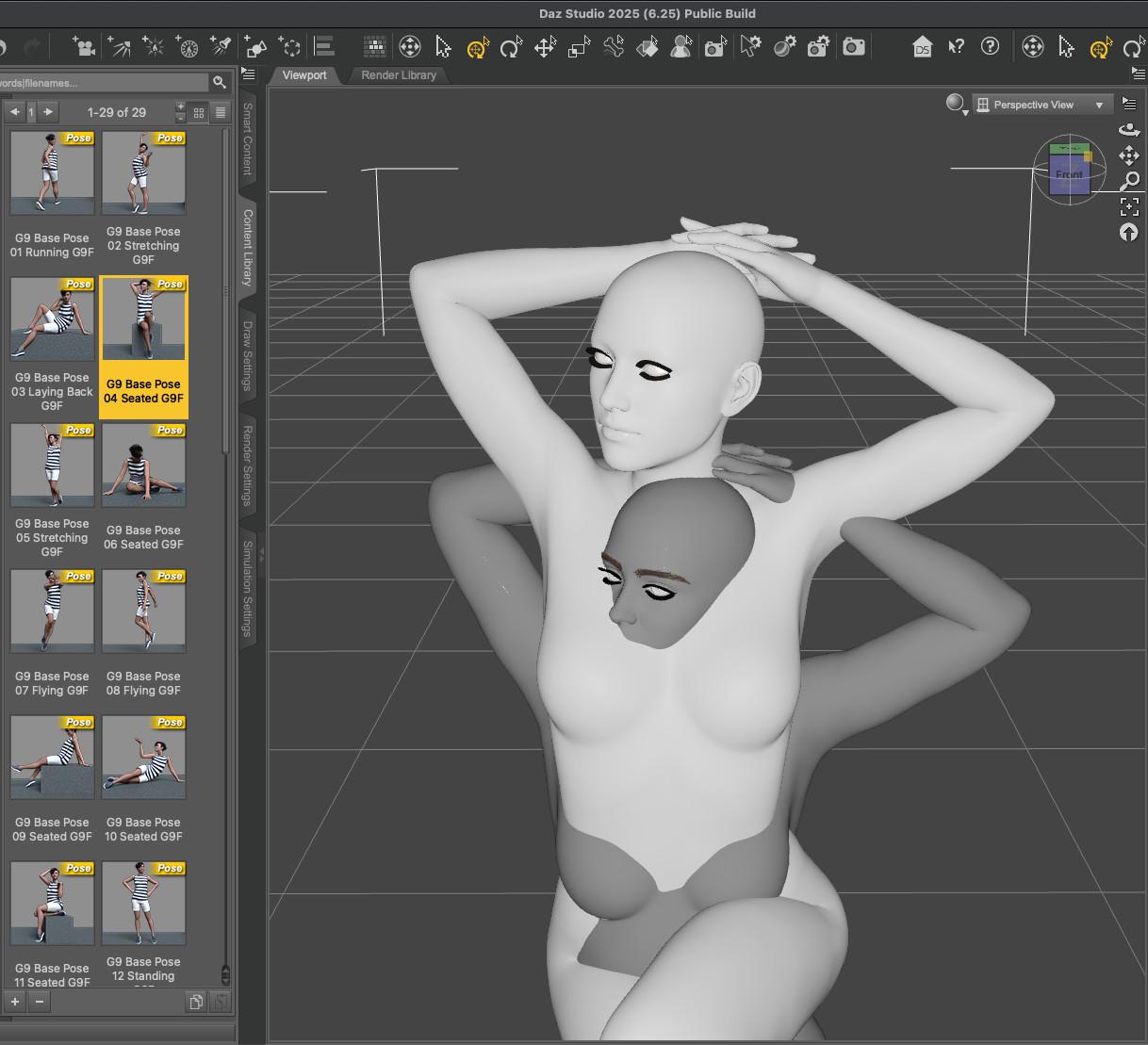The width and height of the screenshot is (1148, 1045).
Task: Open the Perspective View camera dropdown
Action: pyautogui.click(x=1041, y=105)
